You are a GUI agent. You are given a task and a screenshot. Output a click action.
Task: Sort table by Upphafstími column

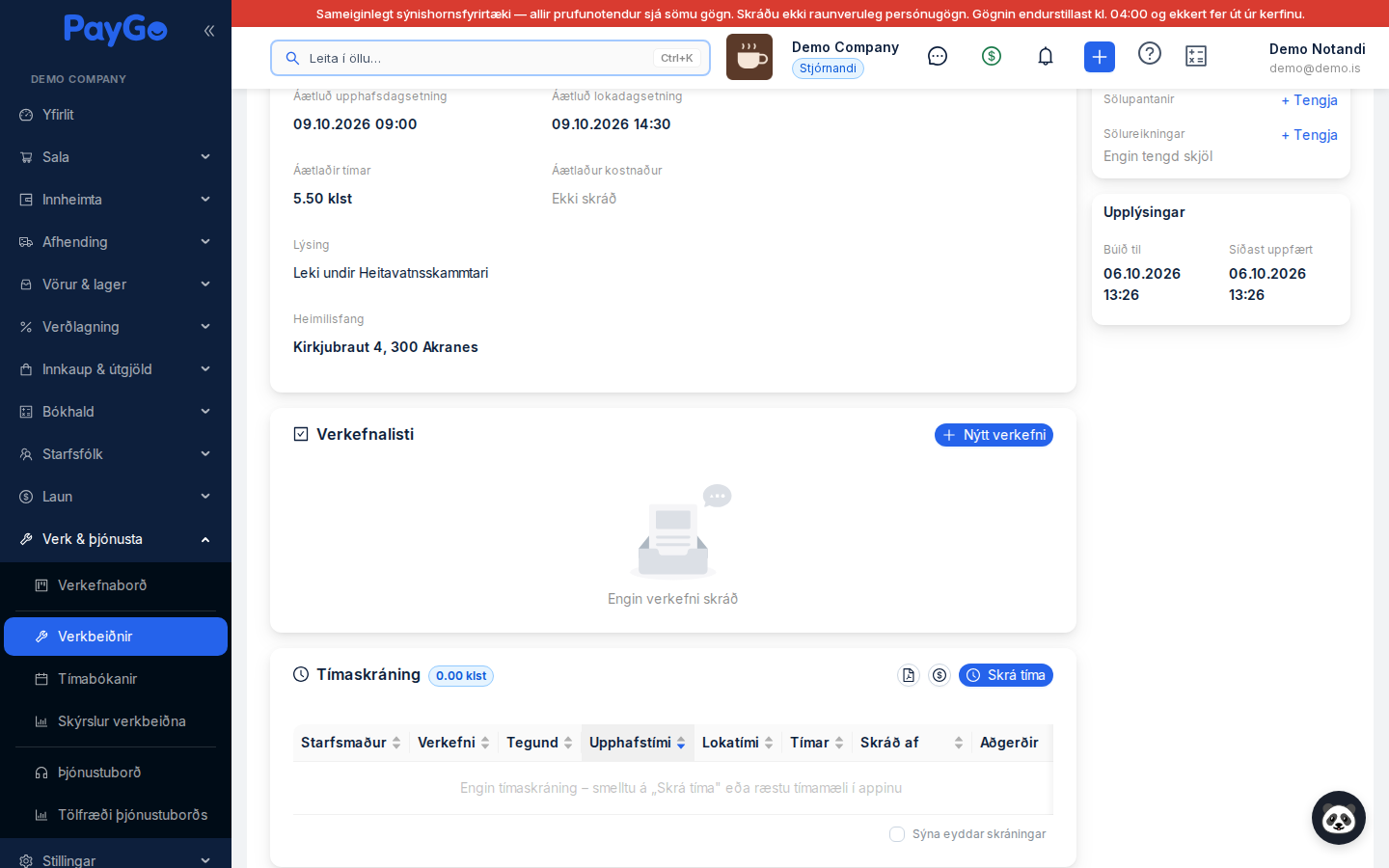[x=638, y=743]
